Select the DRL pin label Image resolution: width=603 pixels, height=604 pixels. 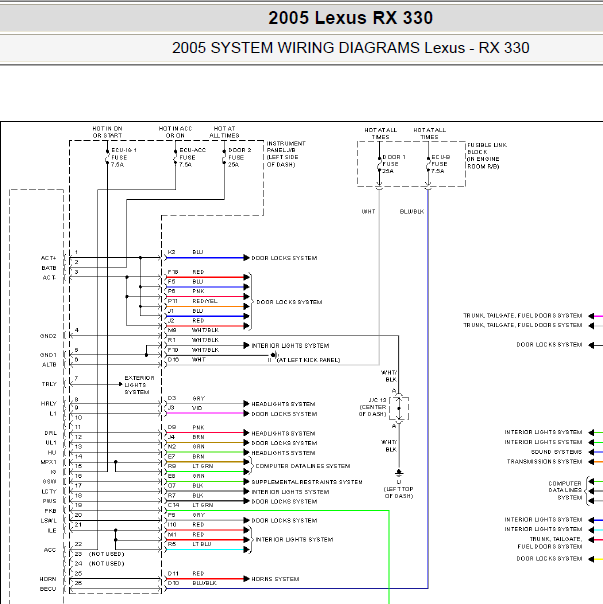[50, 433]
